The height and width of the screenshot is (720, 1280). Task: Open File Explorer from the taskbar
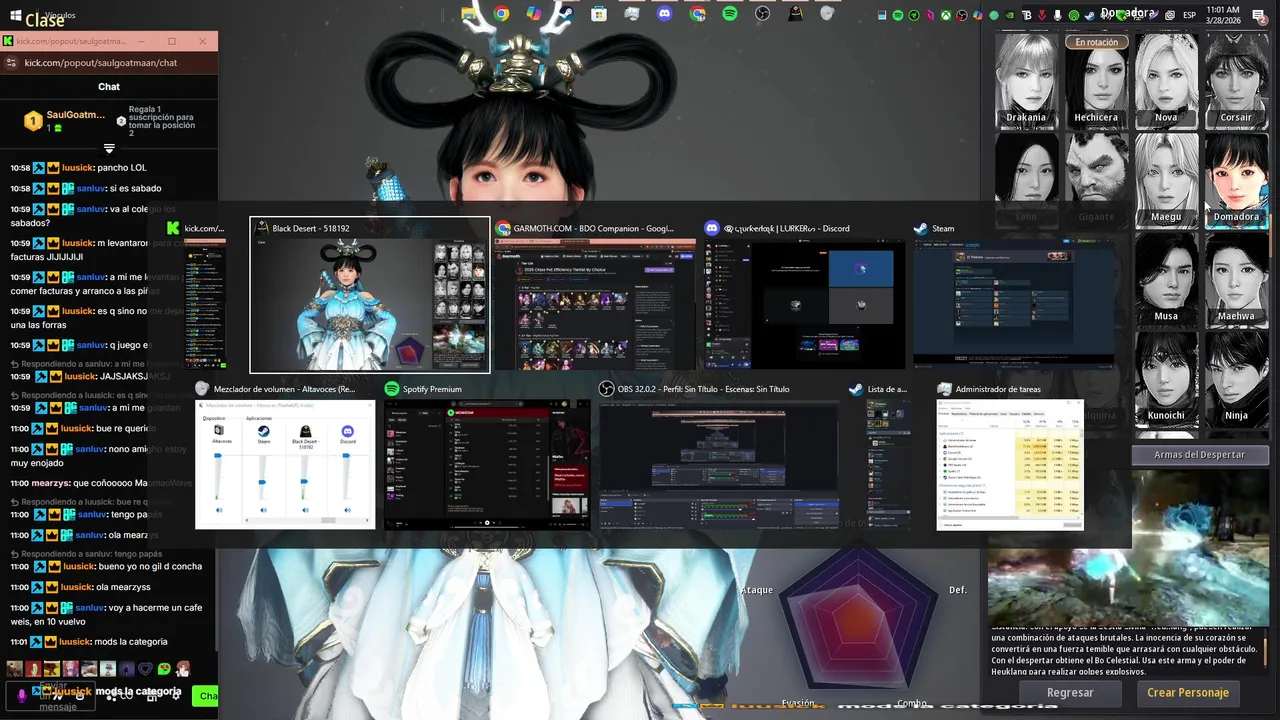point(469,14)
